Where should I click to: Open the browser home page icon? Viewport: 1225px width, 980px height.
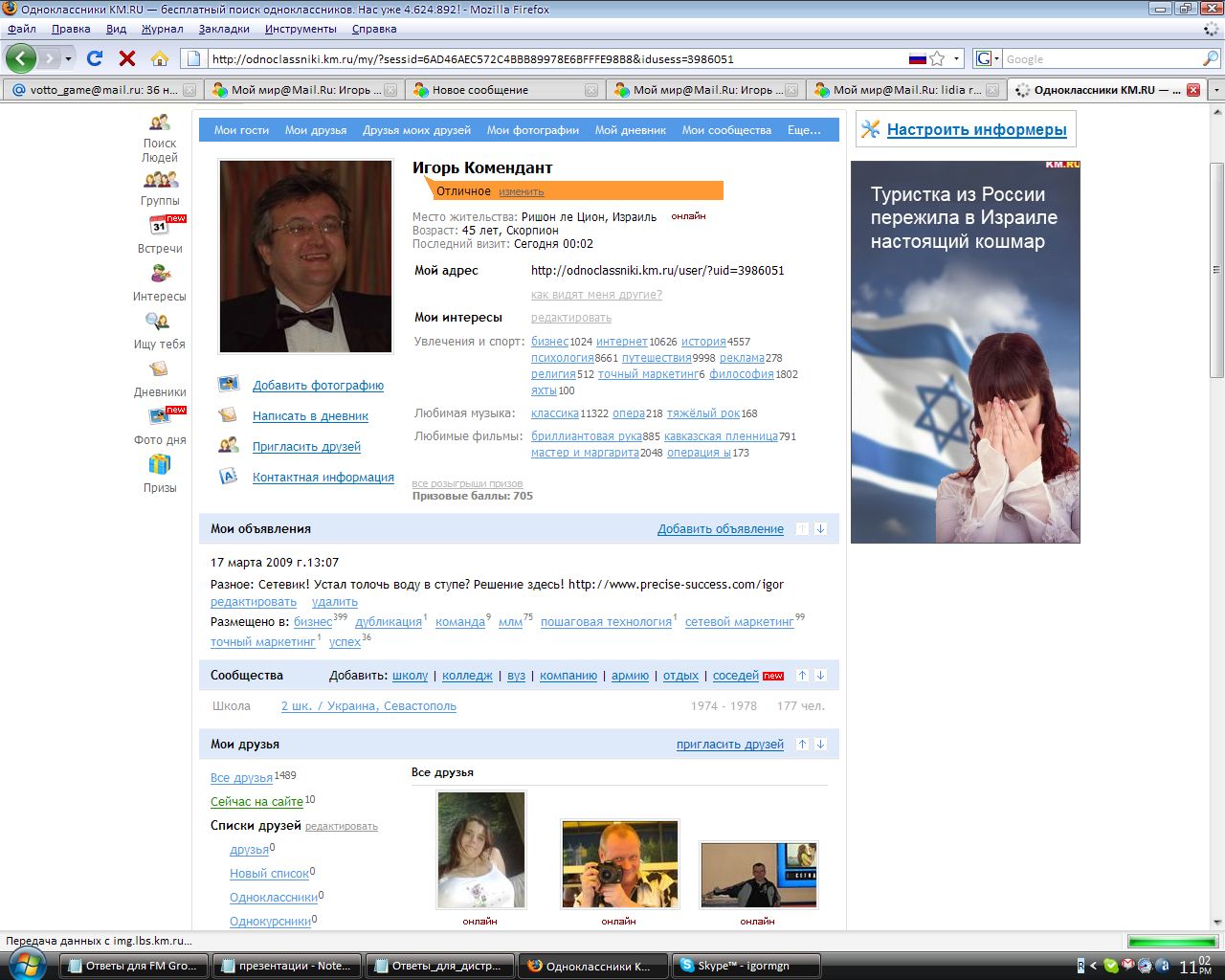pos(160,58)
